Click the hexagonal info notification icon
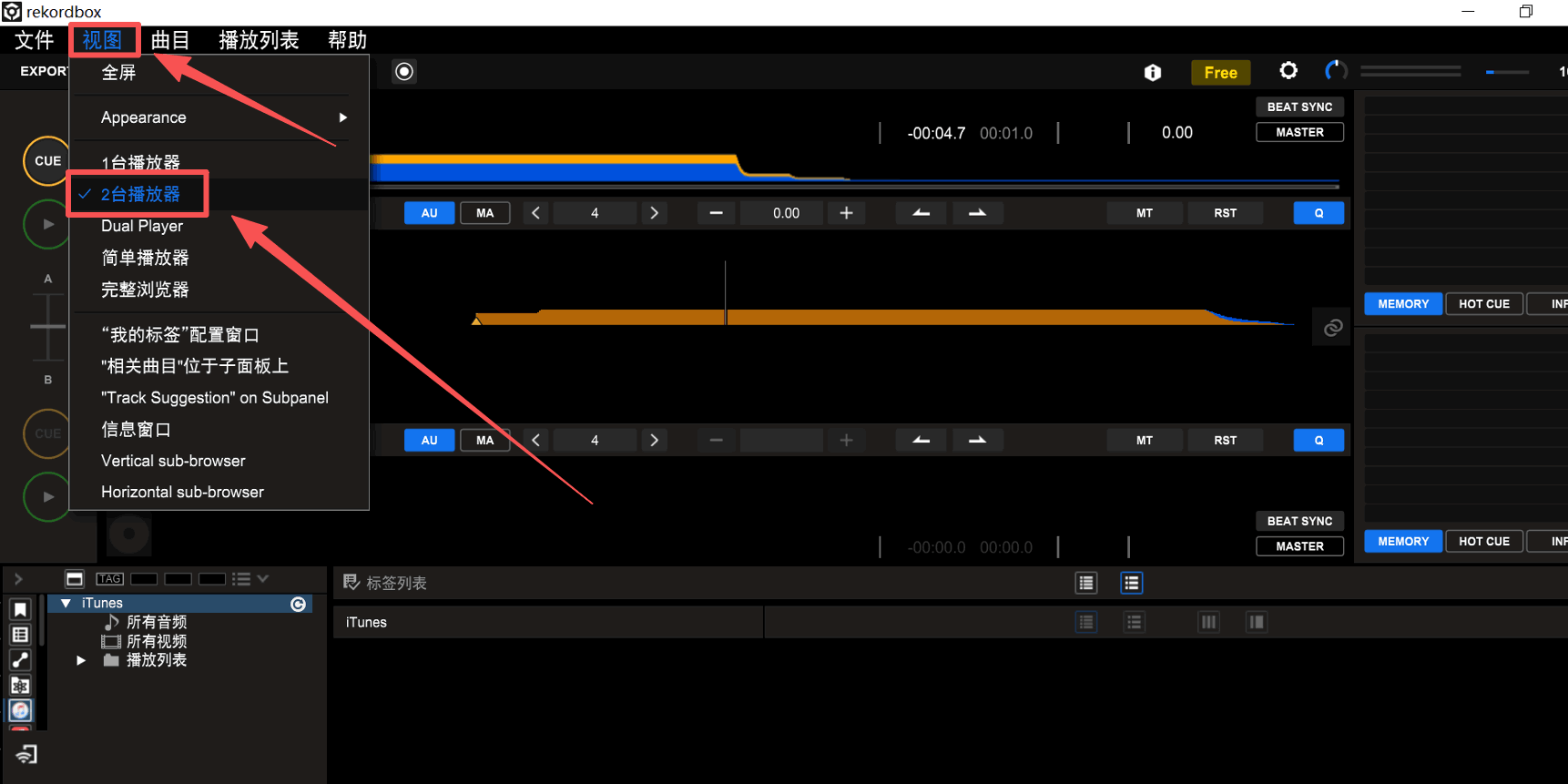The width and height of the screenshot is (1568, 784). pyautogui.click(x=1153, y=73)
